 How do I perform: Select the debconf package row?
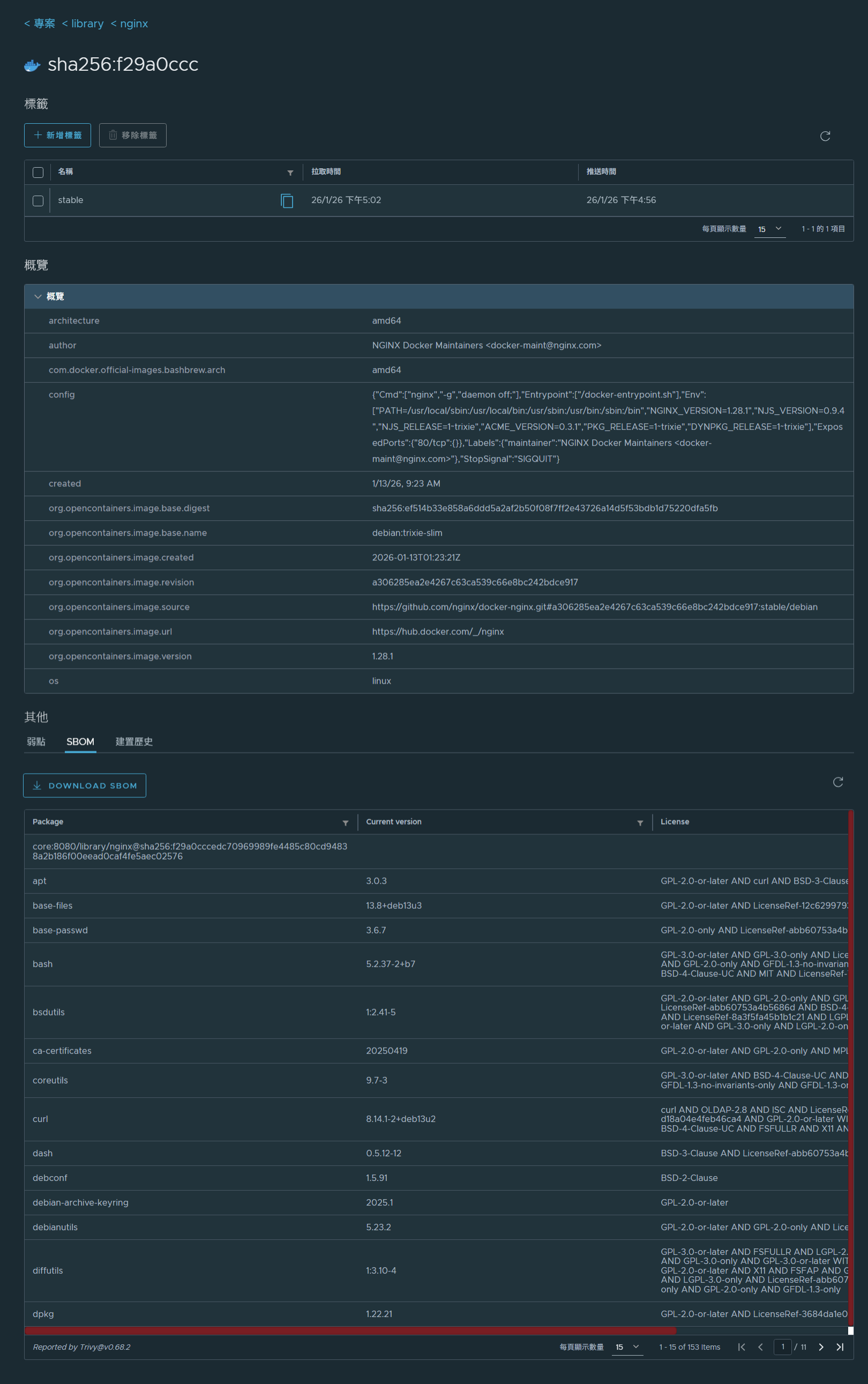pos(436,1178)
